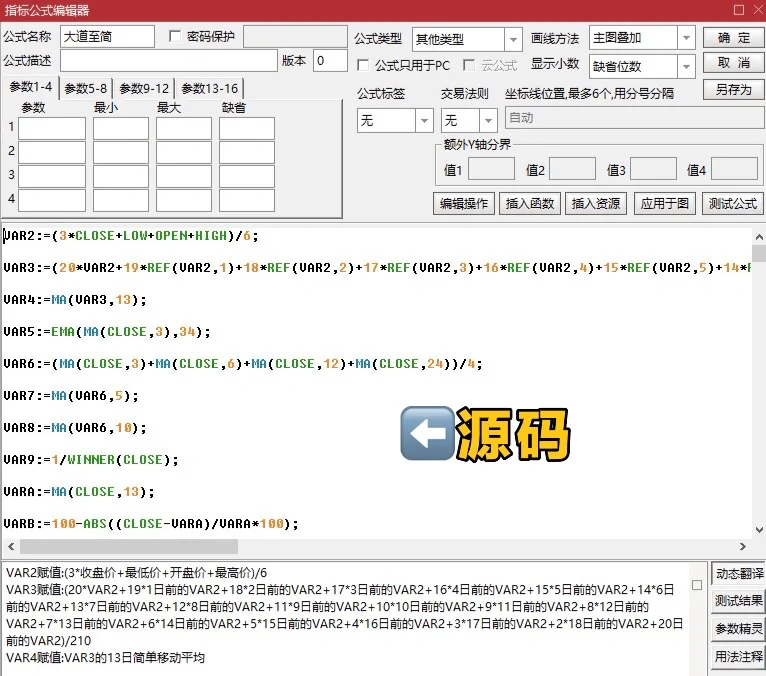Click row 3 缺省 field

(247, 176)
